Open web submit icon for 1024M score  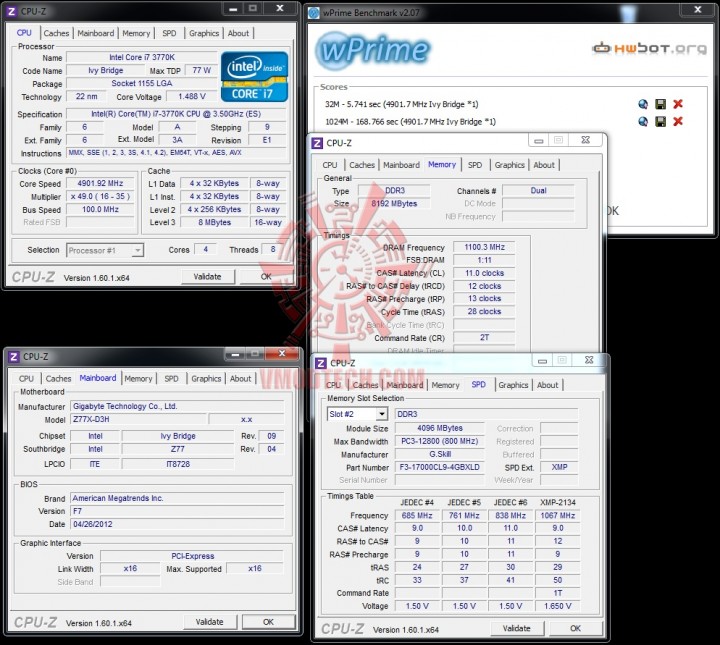(643, 121)
